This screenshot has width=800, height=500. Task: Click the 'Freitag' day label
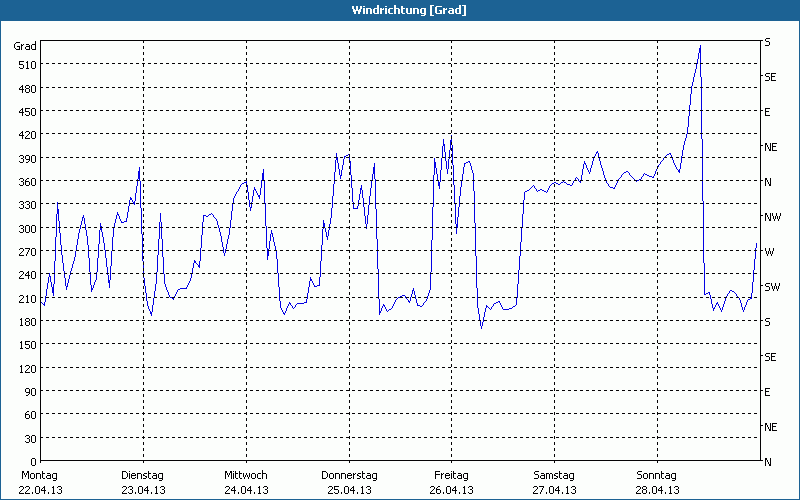click(x=452, y=476)
